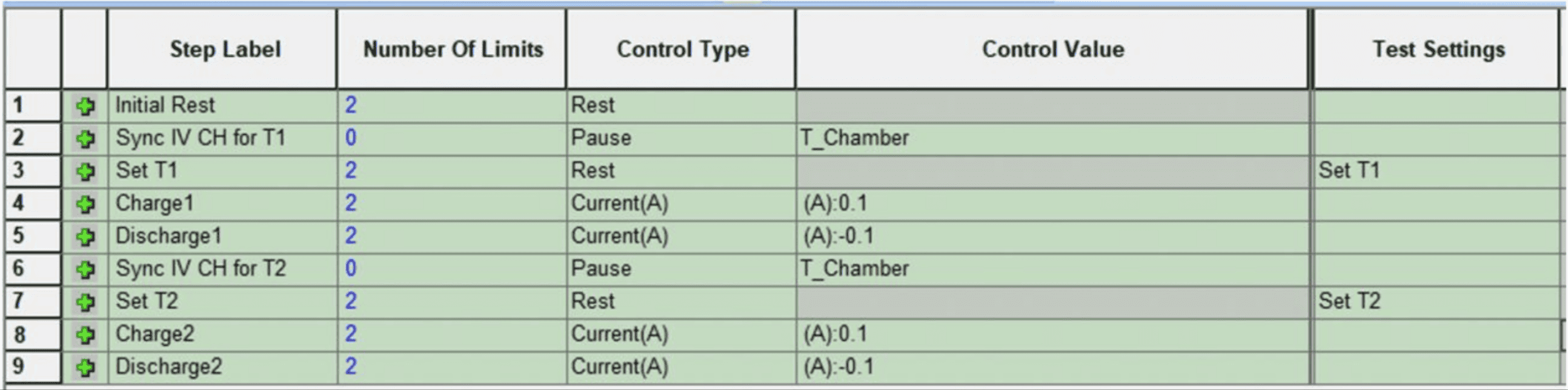Click Pause control type in row 6
Screen dimensions: 1568x390
601,268
